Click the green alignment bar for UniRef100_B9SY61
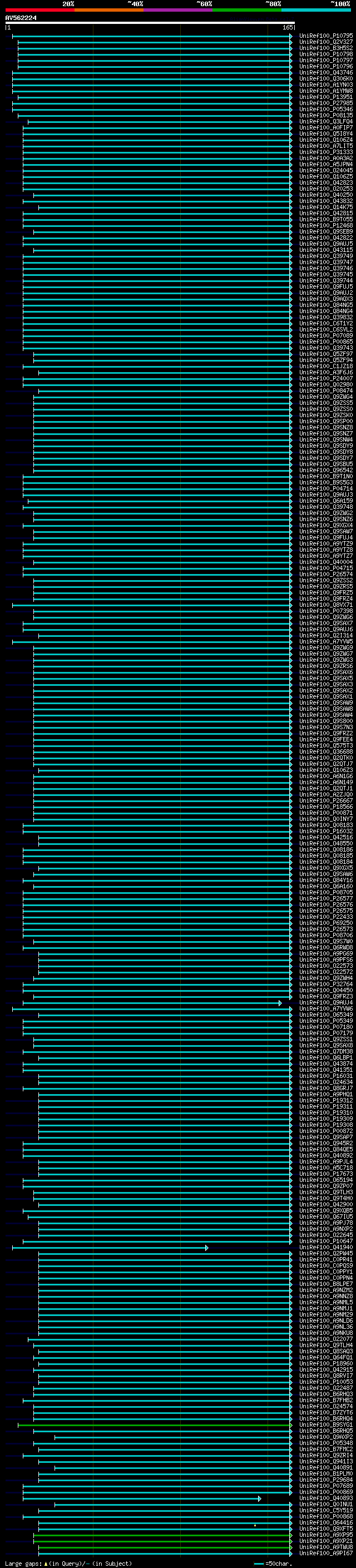The image size is (356, 1568). 155,1424
